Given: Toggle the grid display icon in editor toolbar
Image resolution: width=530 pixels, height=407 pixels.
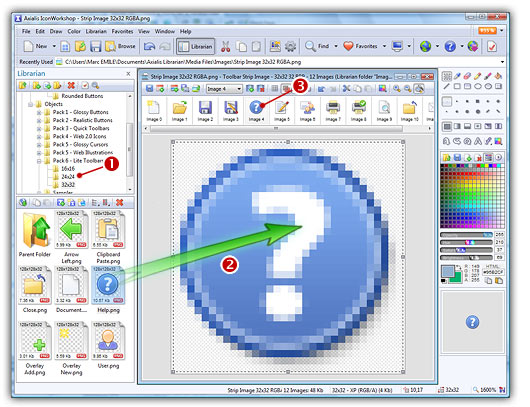Looking at the screenshot, I should 275,89.
